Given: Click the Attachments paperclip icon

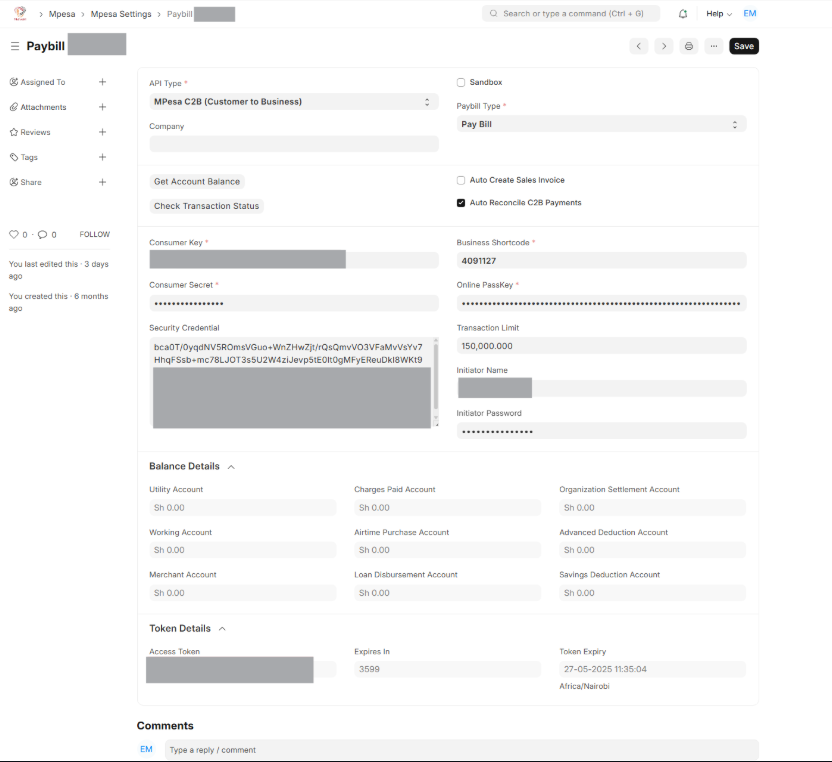Looking at the screenshot, I should [14, 107].
